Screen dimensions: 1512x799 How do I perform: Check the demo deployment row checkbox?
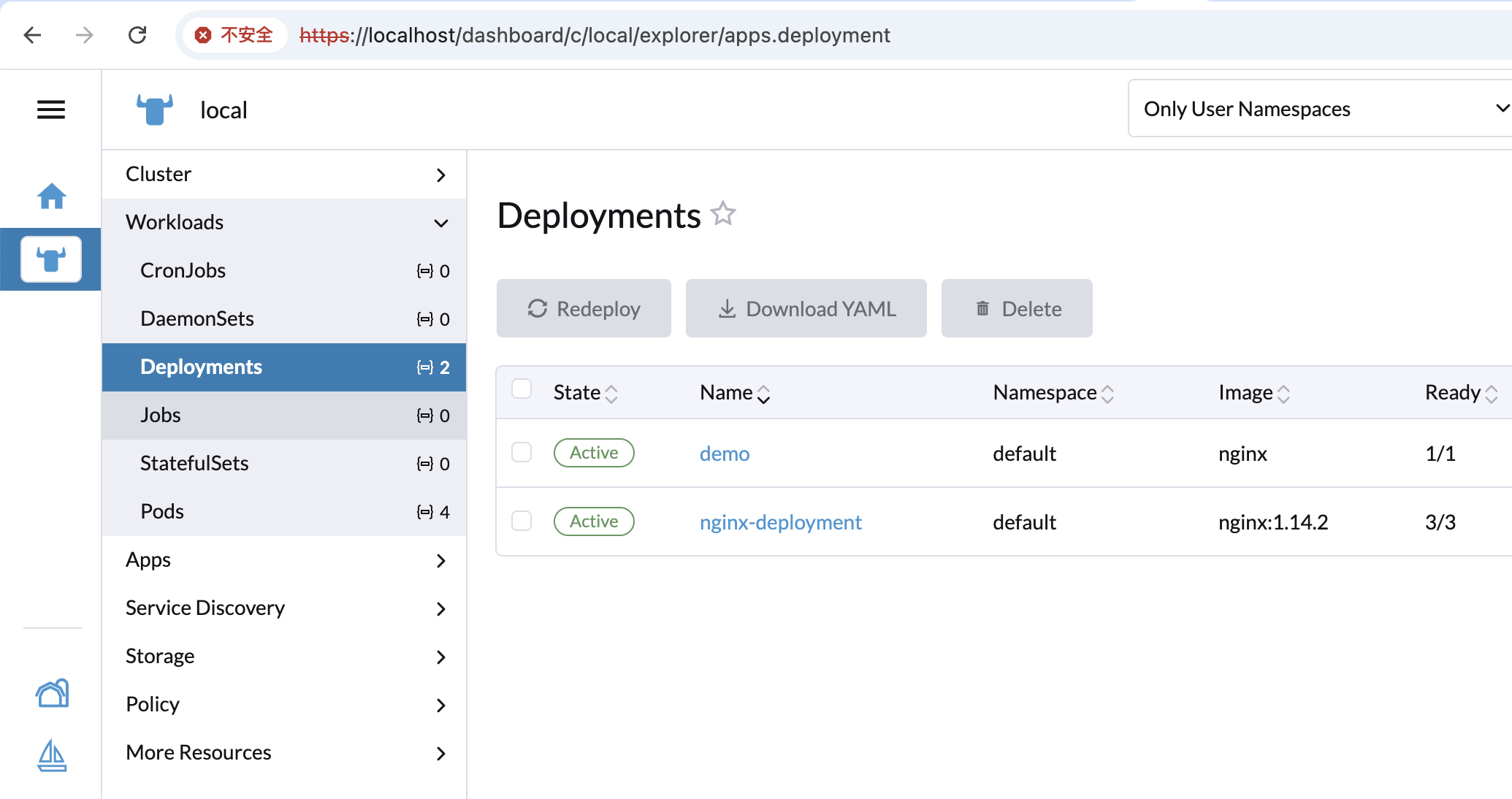522,452
